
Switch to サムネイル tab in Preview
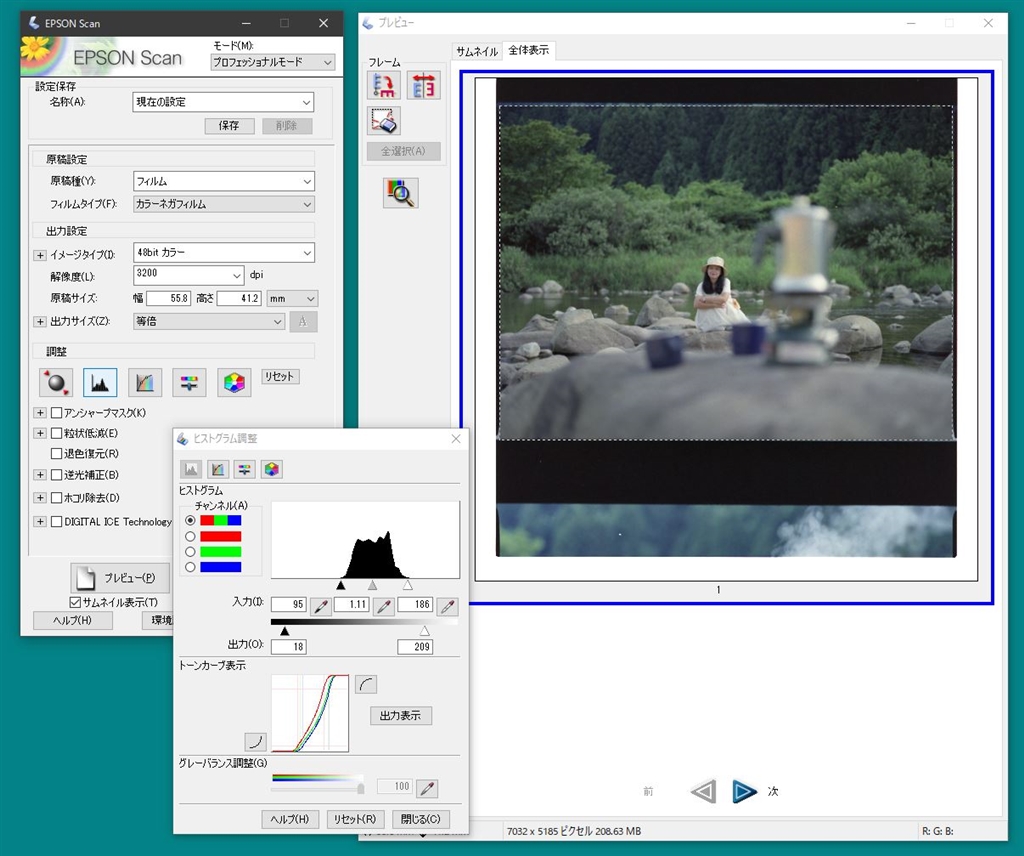point(477,51)
